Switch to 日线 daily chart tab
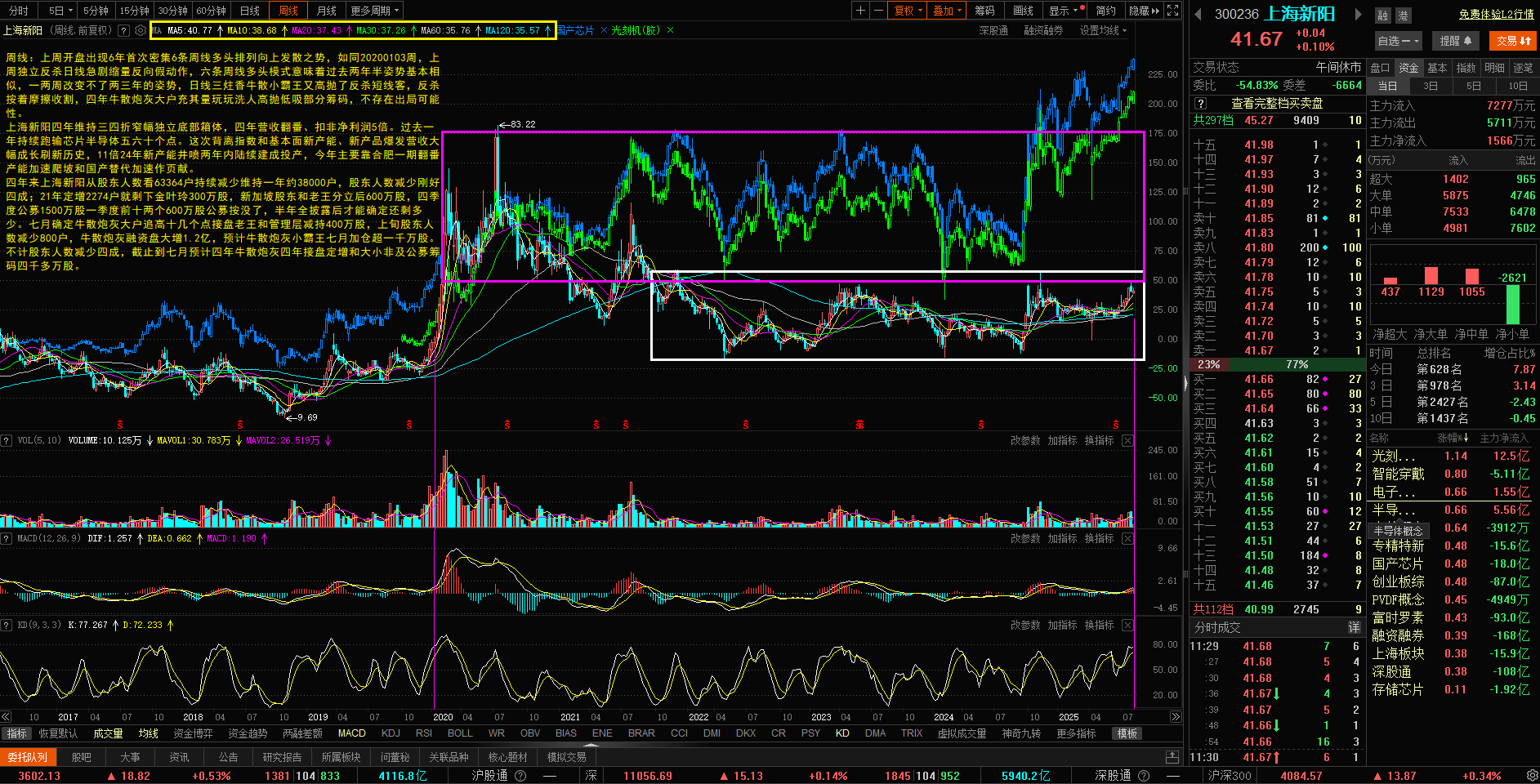The width and height of the screenshot is (1540, 784). coord(249,11)
